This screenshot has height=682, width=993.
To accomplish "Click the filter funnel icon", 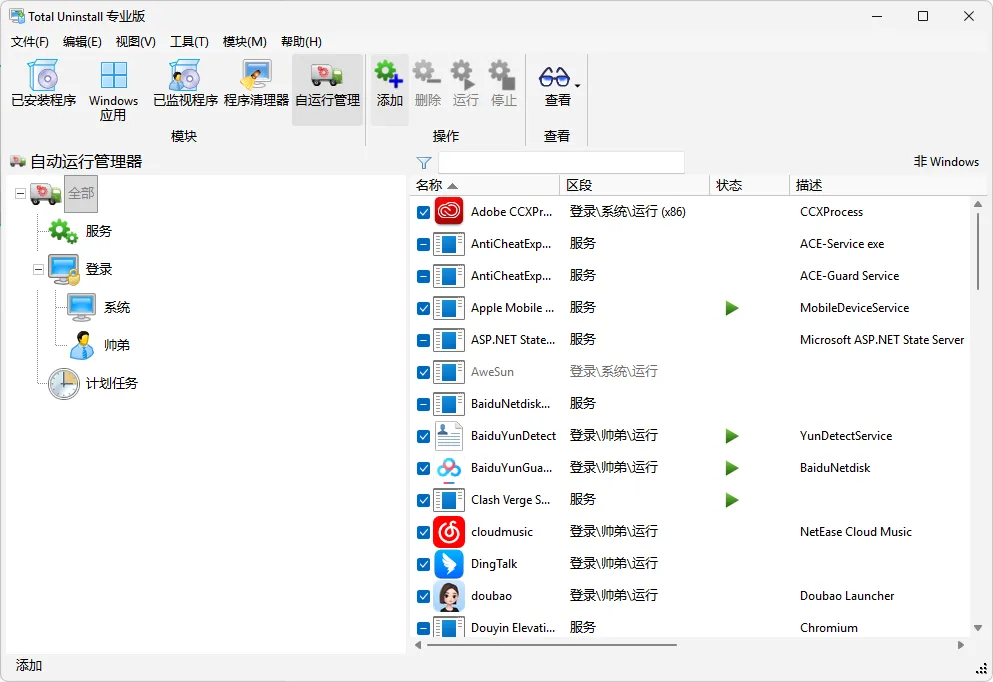I will 424,163.
